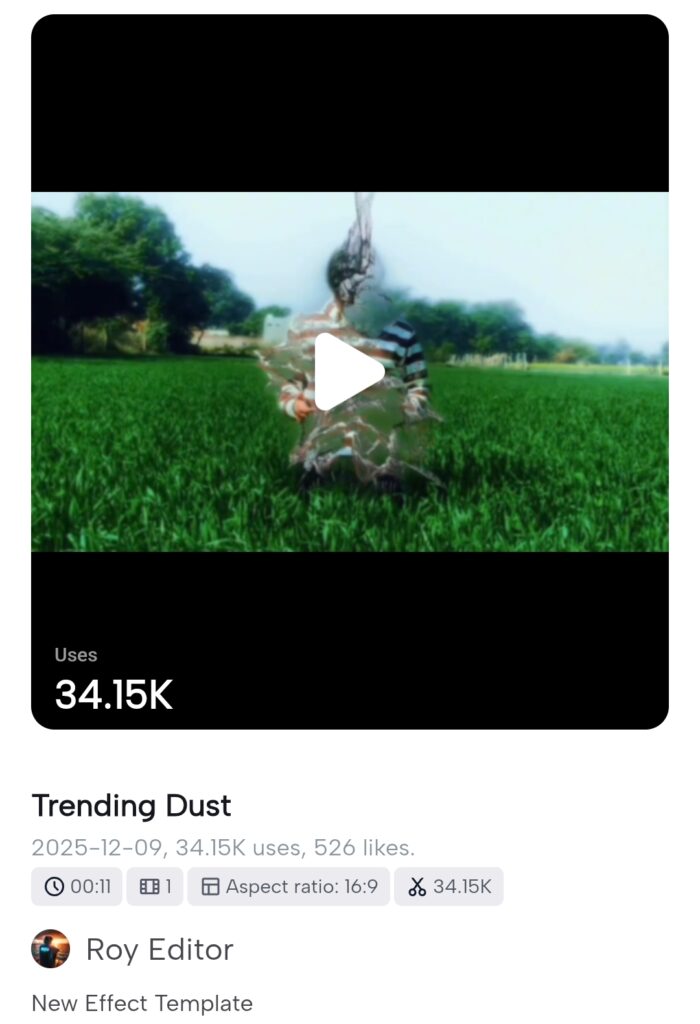Click the layout icon beside Aspect ratio
The image size is (700, 1024).
tap(210, 887)
